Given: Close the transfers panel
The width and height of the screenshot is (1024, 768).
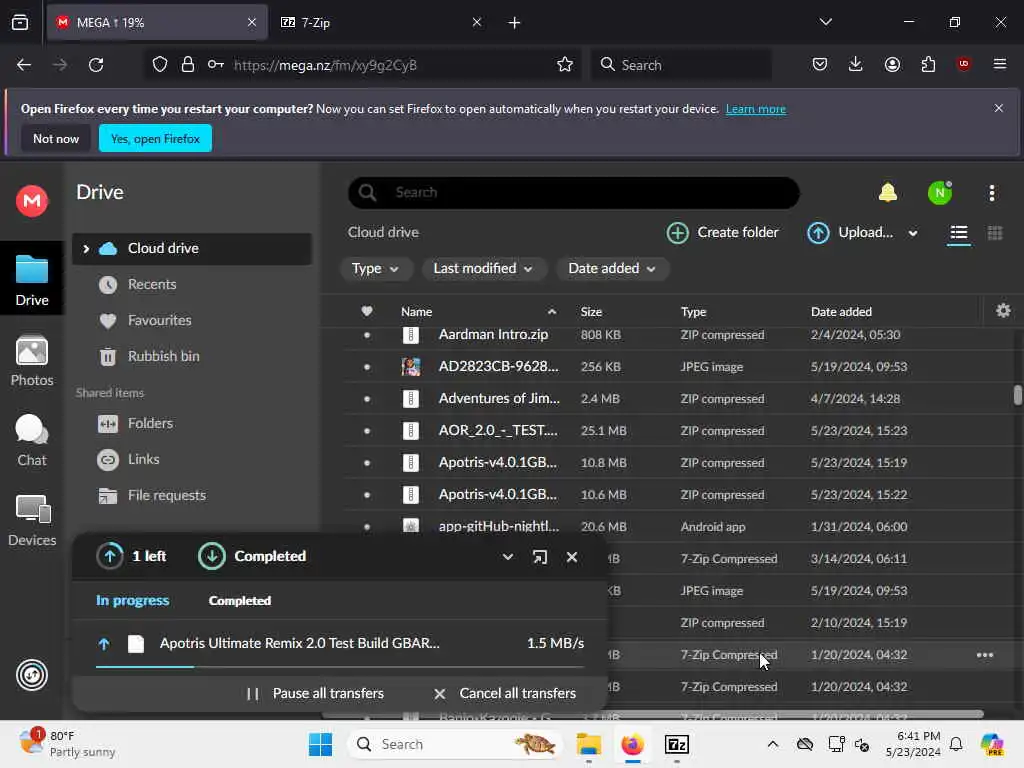Looking at the screenshot, I should (572, 557).
